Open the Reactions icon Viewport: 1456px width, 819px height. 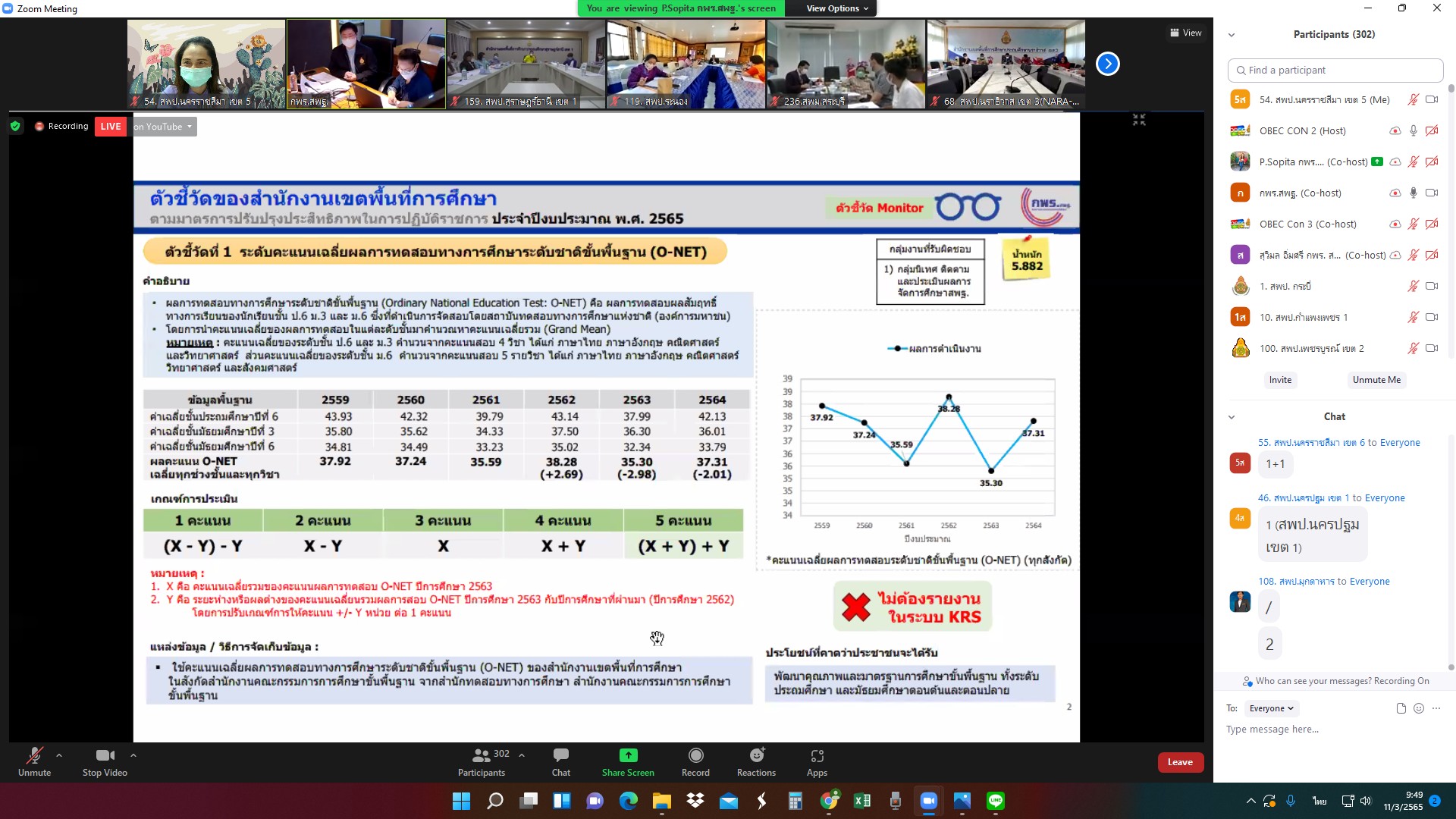757,755
